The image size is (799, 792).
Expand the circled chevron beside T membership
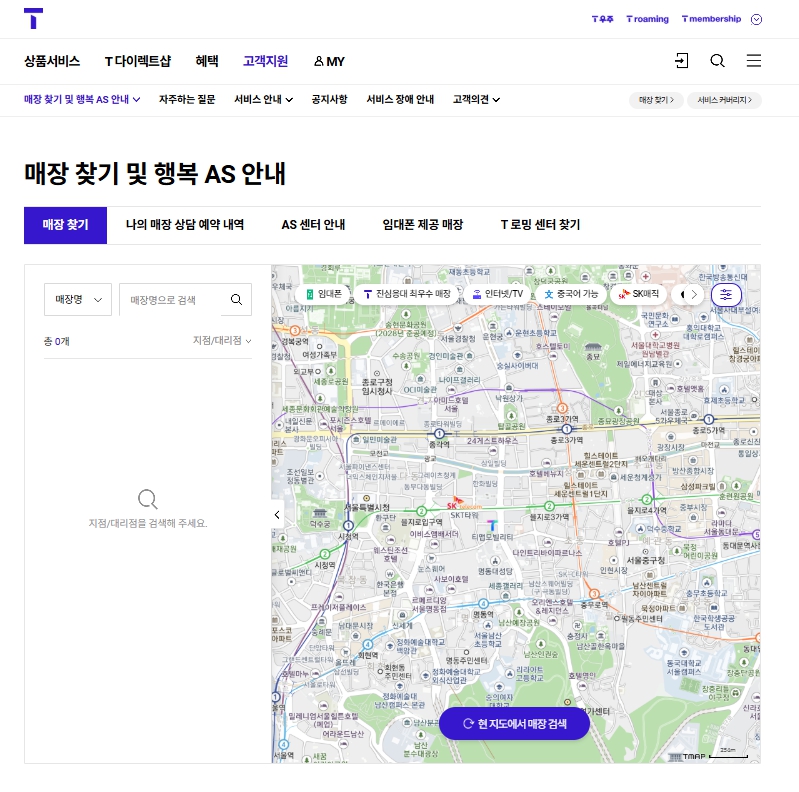(757, 19)
